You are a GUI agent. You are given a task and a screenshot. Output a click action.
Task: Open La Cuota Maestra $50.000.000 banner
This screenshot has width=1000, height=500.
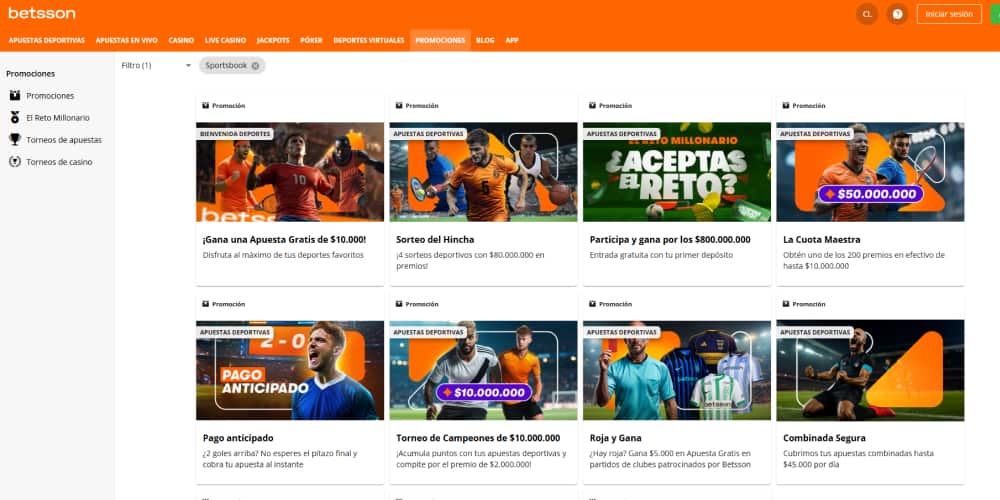870,172
